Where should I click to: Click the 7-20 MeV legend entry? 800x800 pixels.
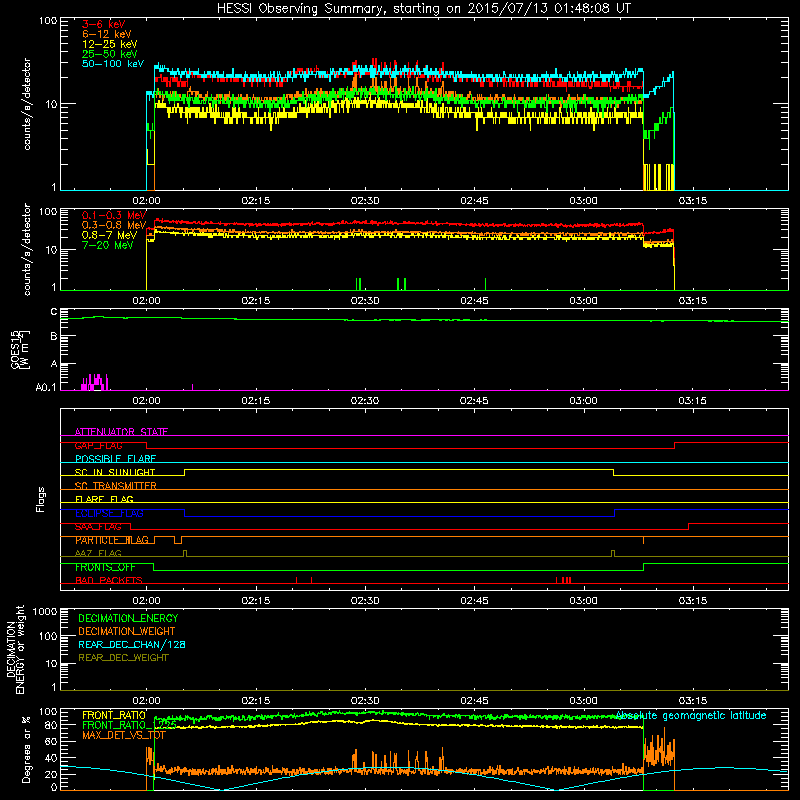107,245
